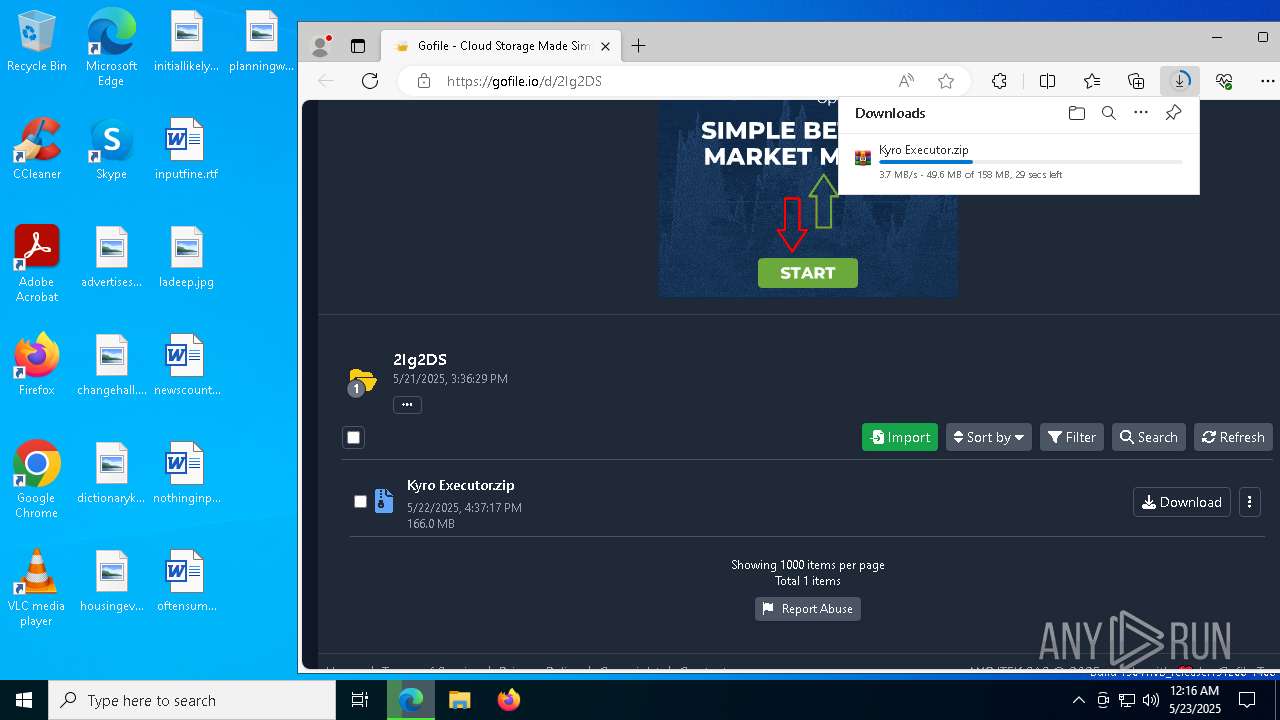Click the Import button

pyautogui.click(x=900, y=437)
